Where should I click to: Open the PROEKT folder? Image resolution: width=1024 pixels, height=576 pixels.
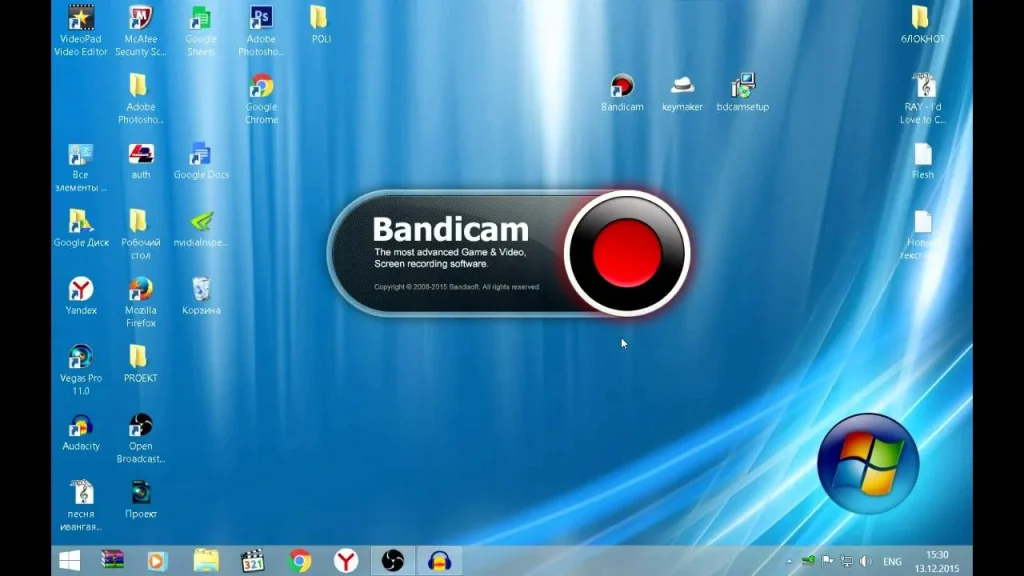click(x=140, y=363)
